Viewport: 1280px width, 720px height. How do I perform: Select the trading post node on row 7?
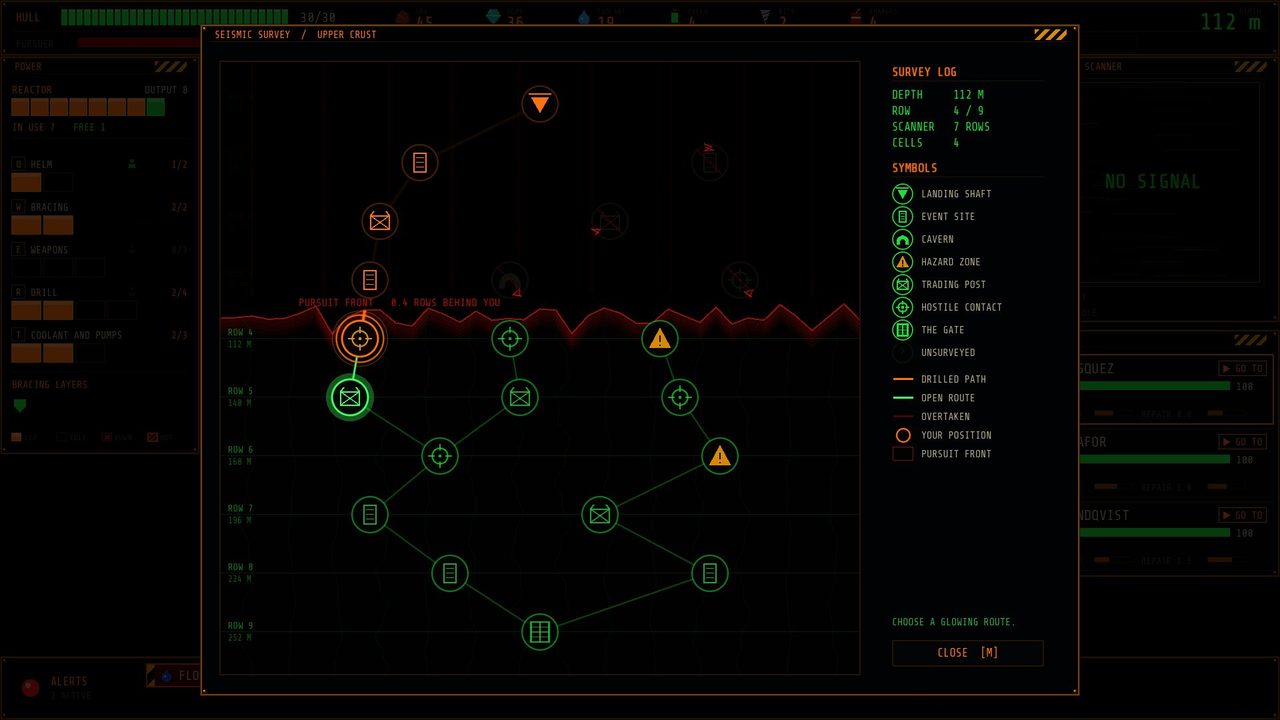600,514
